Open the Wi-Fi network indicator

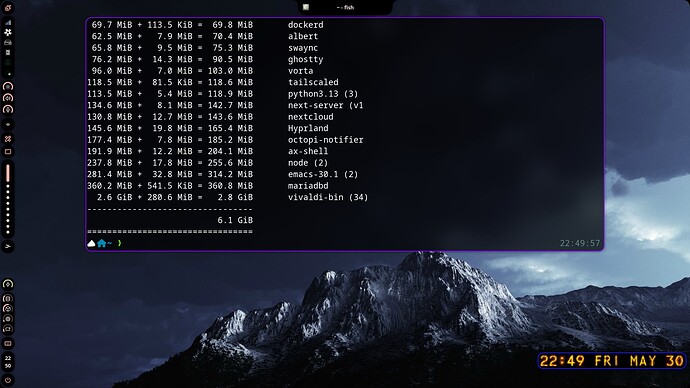[8, 124]
